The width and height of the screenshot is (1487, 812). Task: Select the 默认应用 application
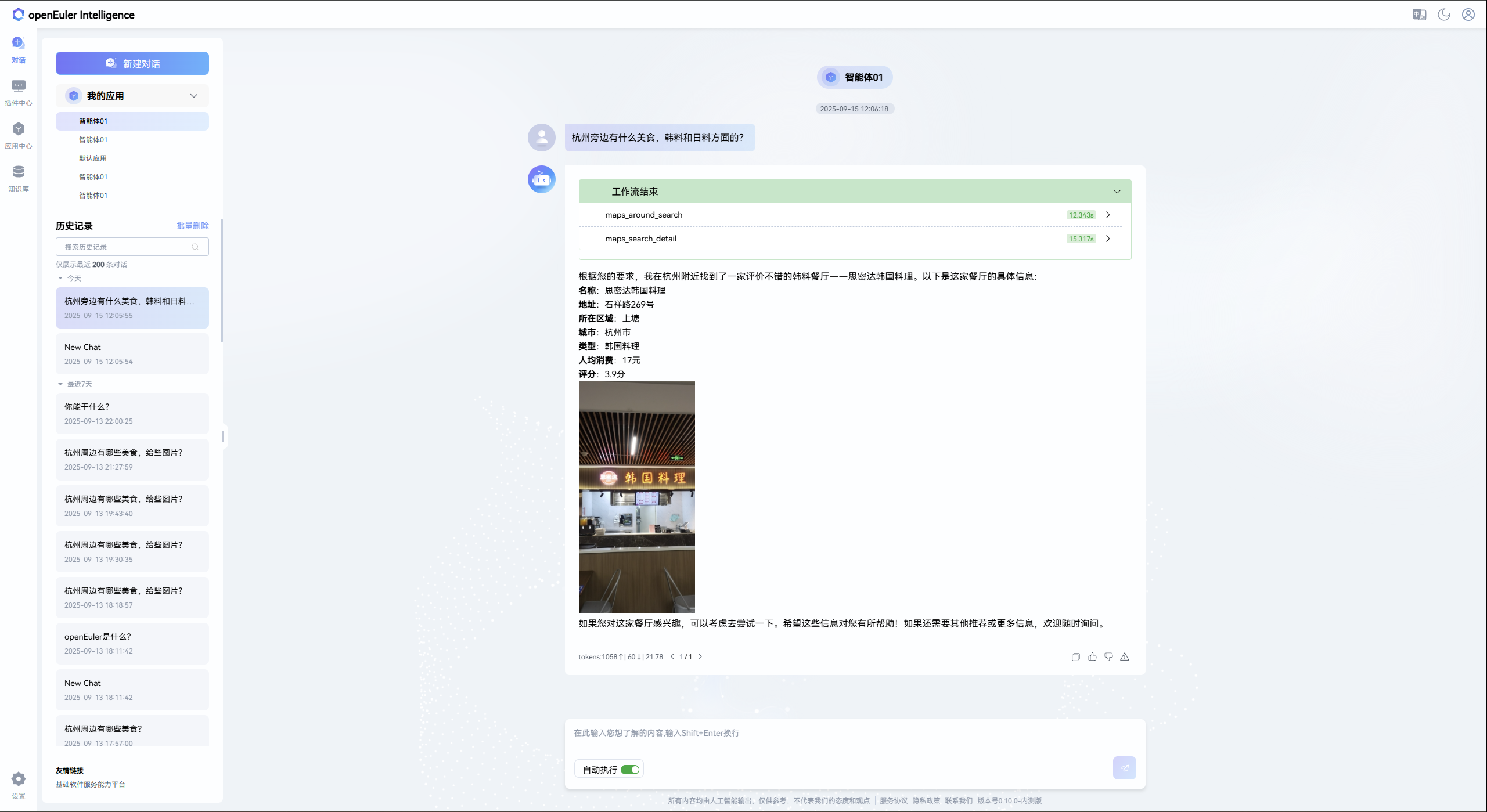tap(93, 158)
